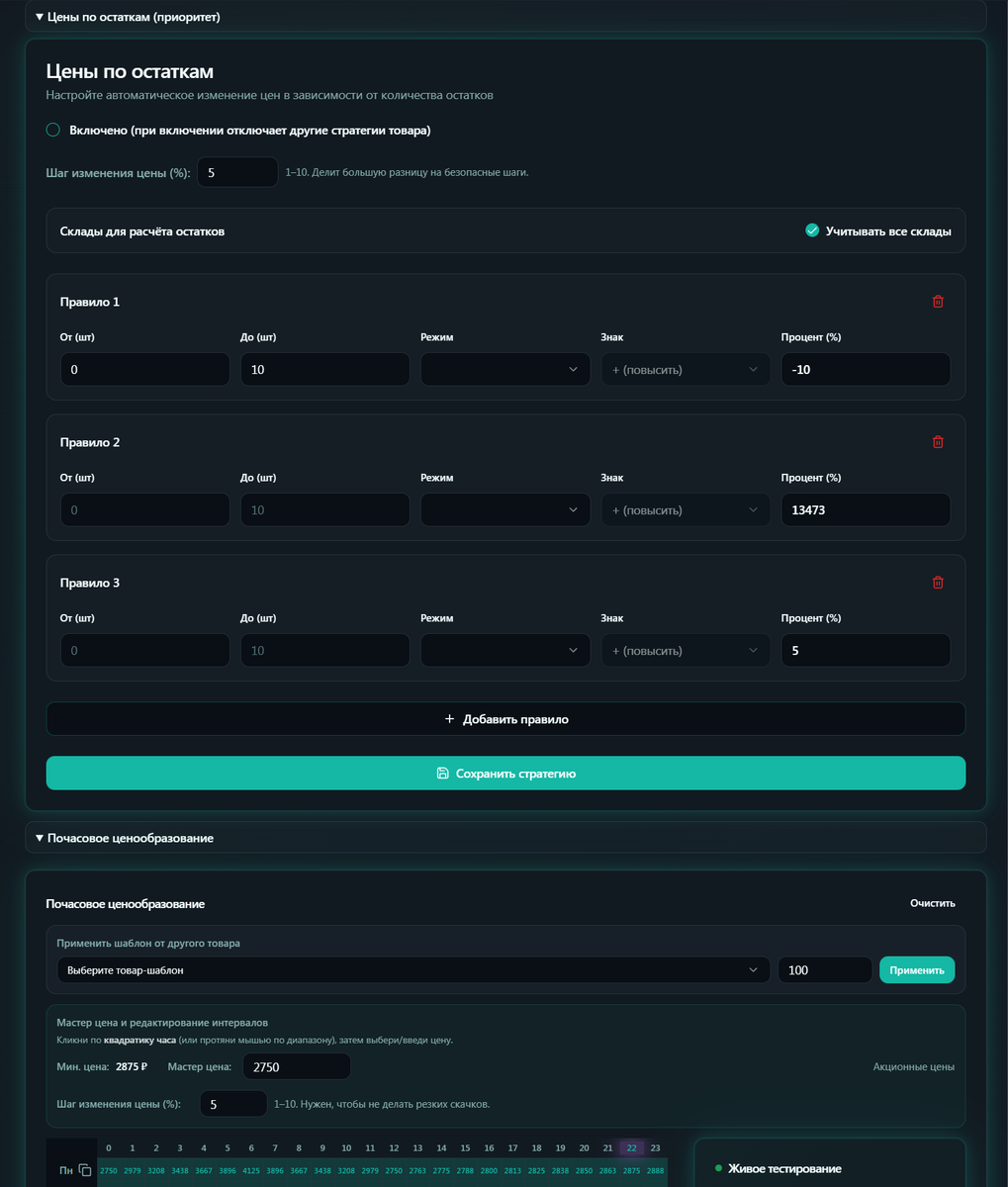Remove Правило 2 via the red trash icon
This screenshot has width=1008, height=1187.
tap(938, 442)
